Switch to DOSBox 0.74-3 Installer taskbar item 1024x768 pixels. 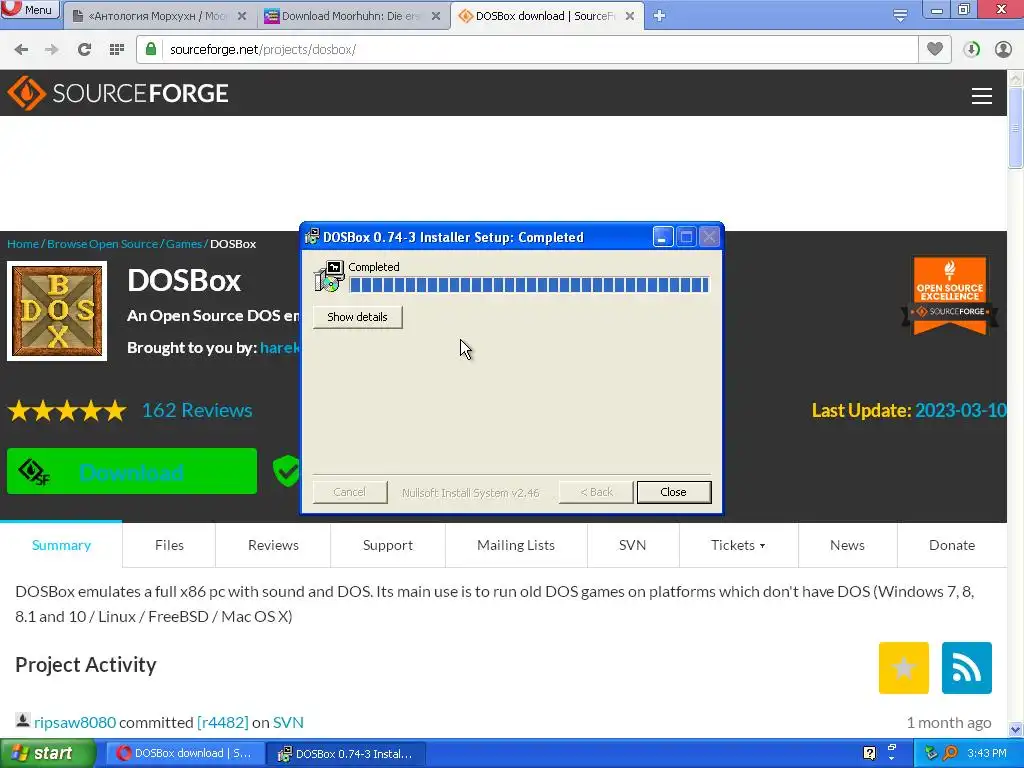point(346,754)
